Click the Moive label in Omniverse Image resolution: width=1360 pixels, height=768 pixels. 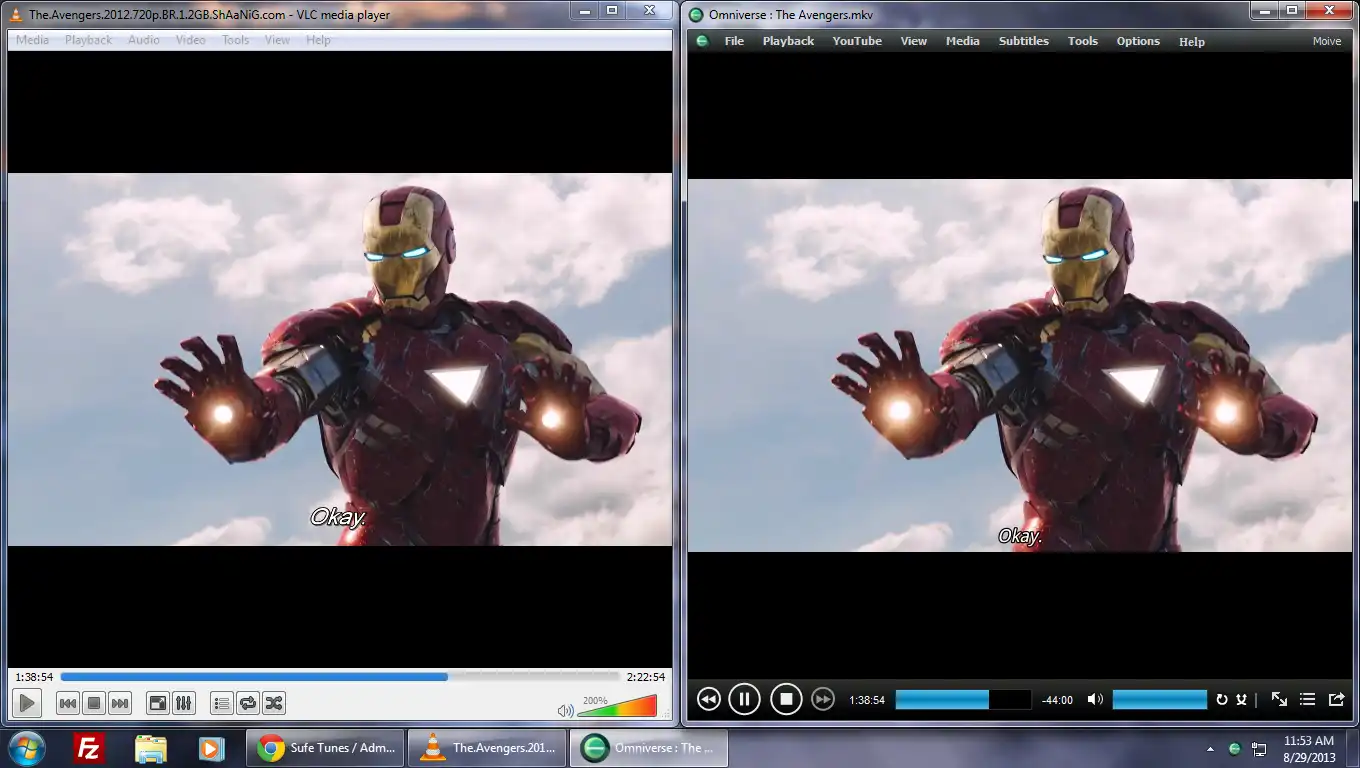(x=1327, y=41)
